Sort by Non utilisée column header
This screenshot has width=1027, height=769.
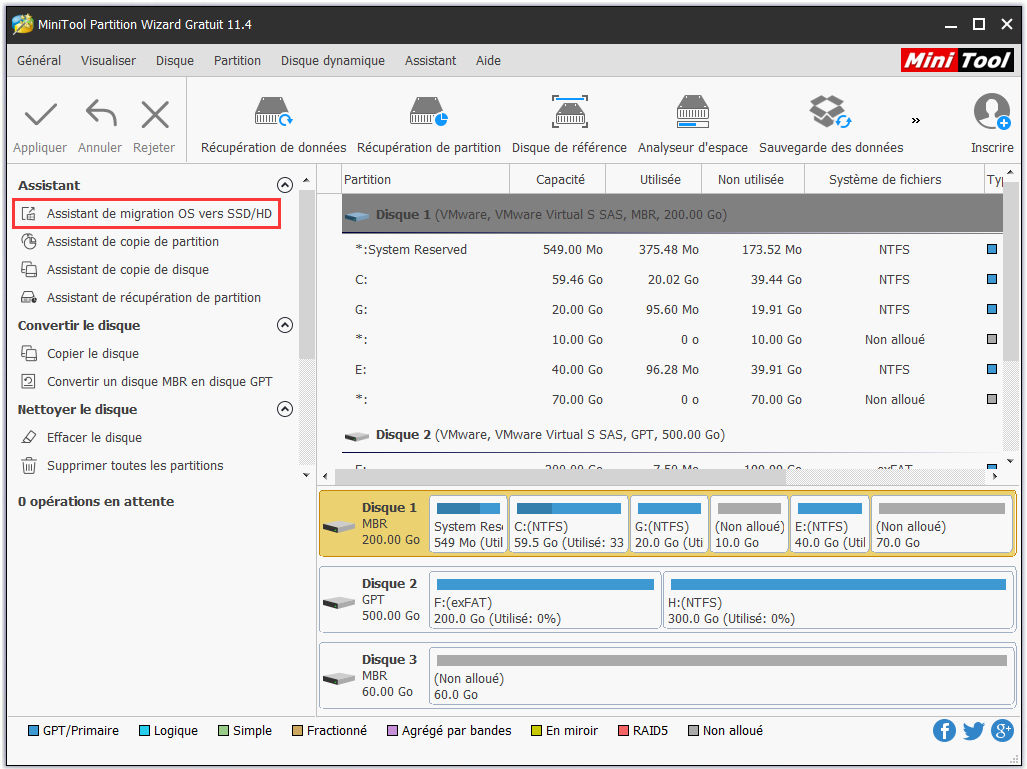pos(753,179)
